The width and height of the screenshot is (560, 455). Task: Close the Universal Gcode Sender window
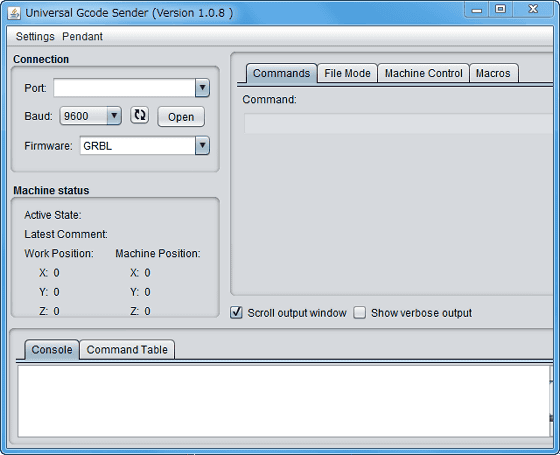533,9
